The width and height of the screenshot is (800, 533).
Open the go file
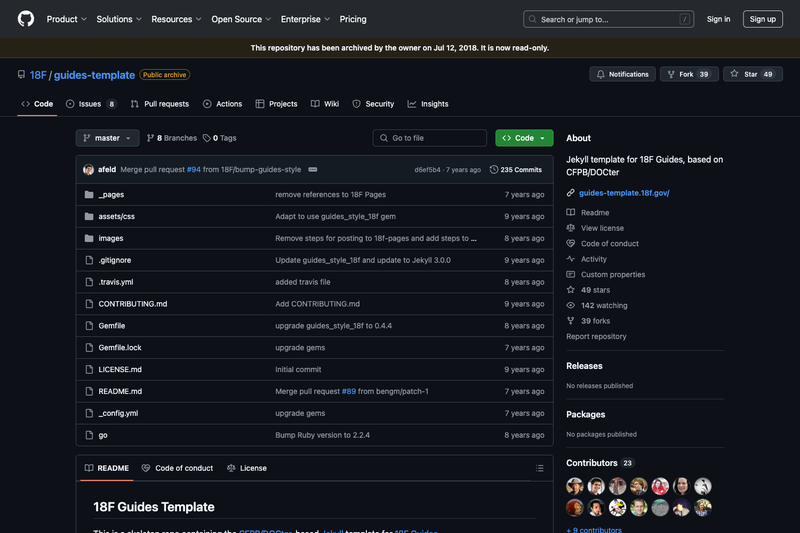tap(103, 436)
